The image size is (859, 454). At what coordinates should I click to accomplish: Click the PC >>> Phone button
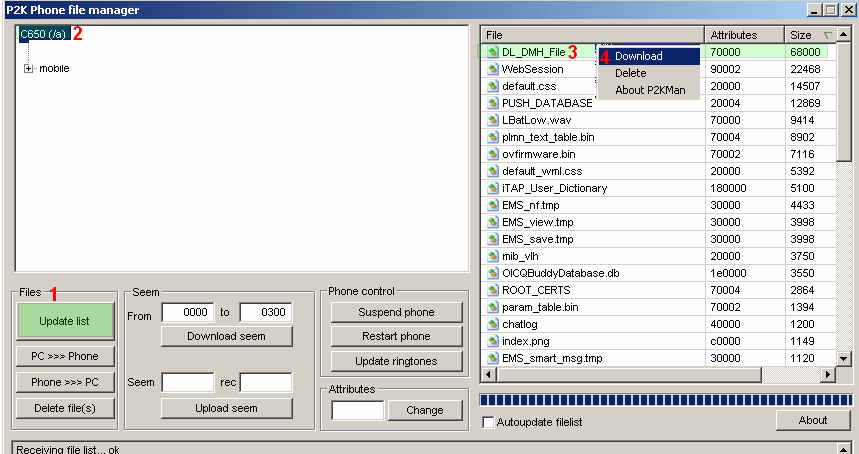(x=65, y=356)
